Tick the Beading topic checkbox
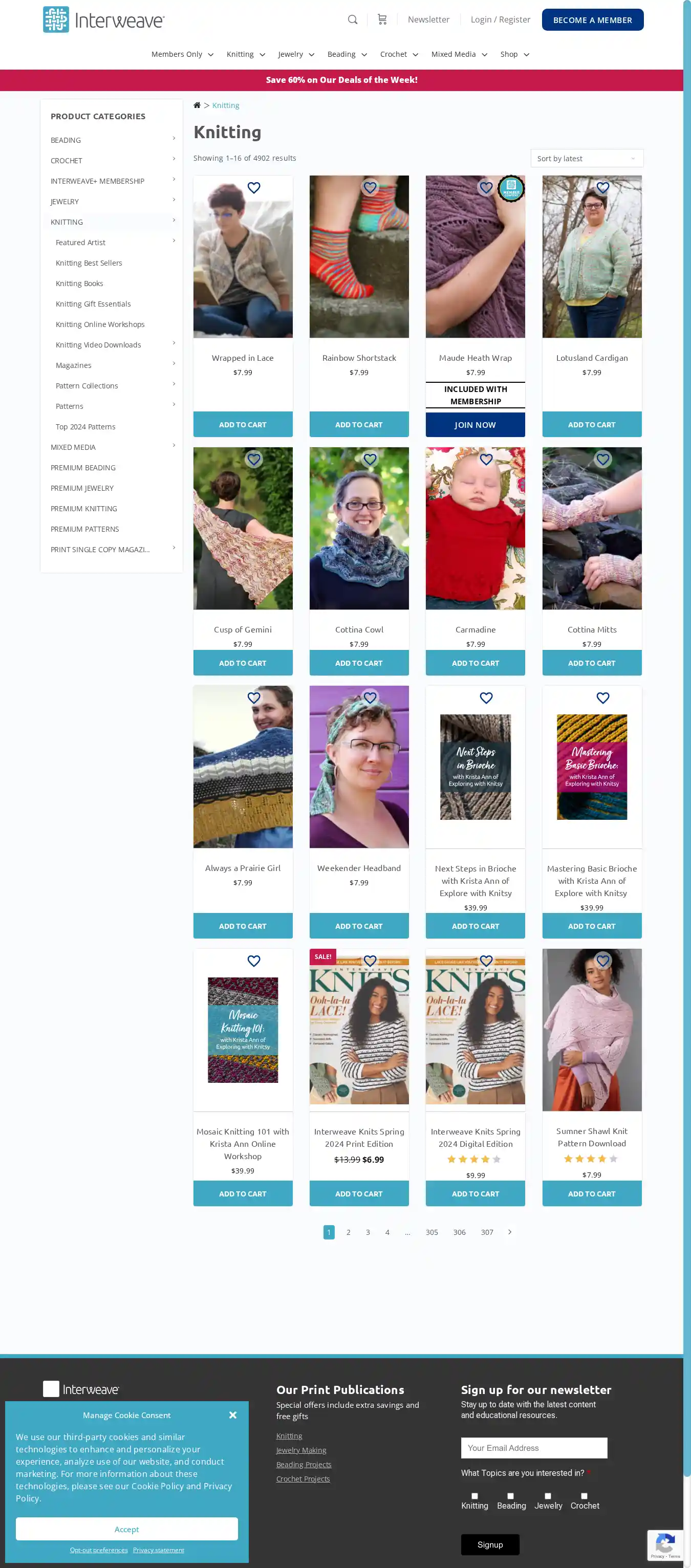691x1568 pixels. click(x=510, y=1495)
